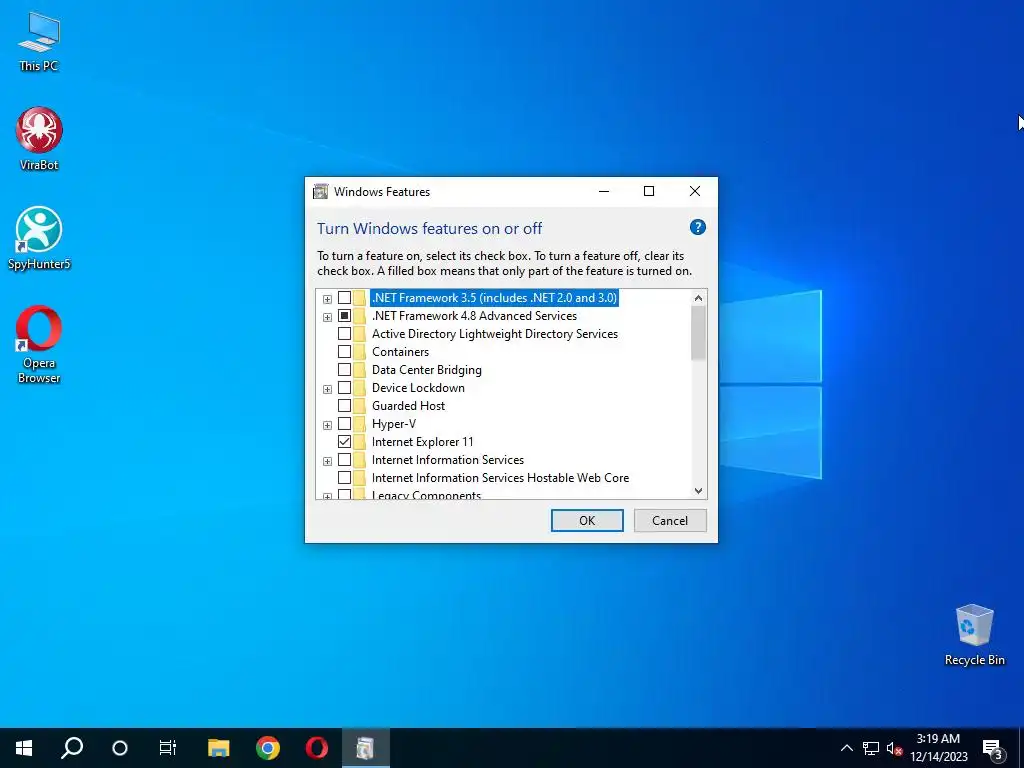Image resolution: width=1024 pixels, height=768 pixels.
Task: Select Active Directory Lightweight Directory Services row
Action: (494, 334)
